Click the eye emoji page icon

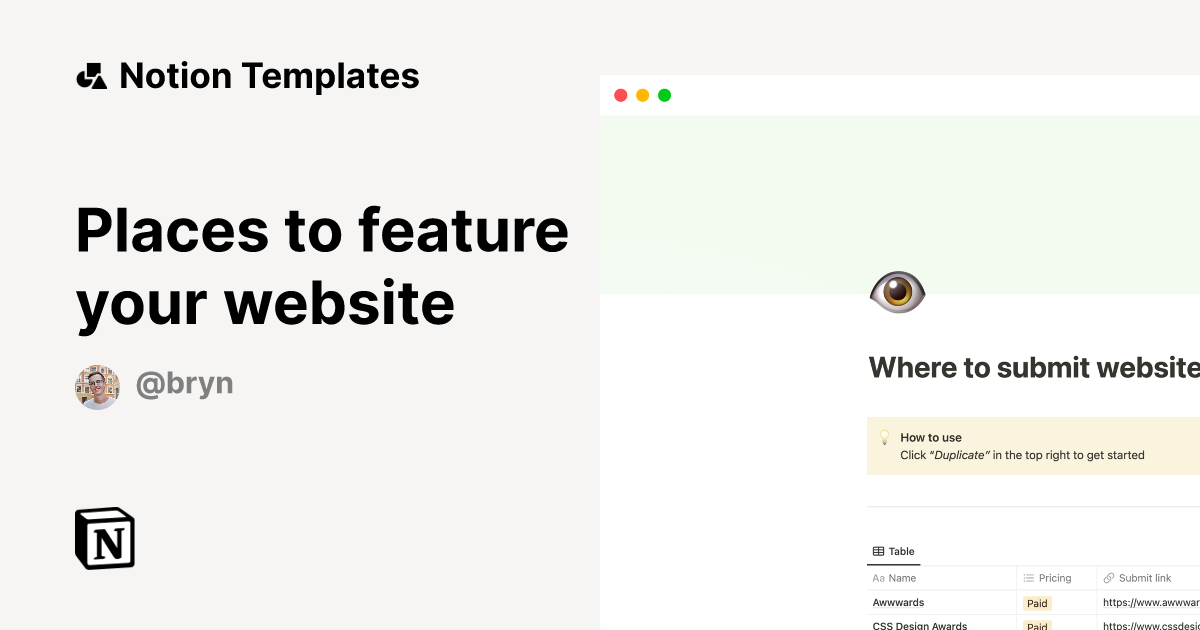click(897, 292)
